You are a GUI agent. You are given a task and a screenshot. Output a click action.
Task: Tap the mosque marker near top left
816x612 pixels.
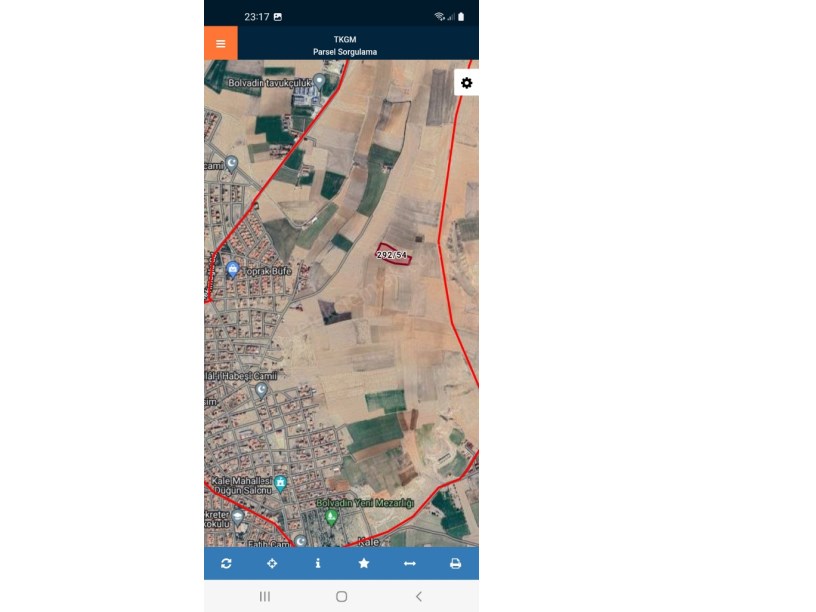232,164
